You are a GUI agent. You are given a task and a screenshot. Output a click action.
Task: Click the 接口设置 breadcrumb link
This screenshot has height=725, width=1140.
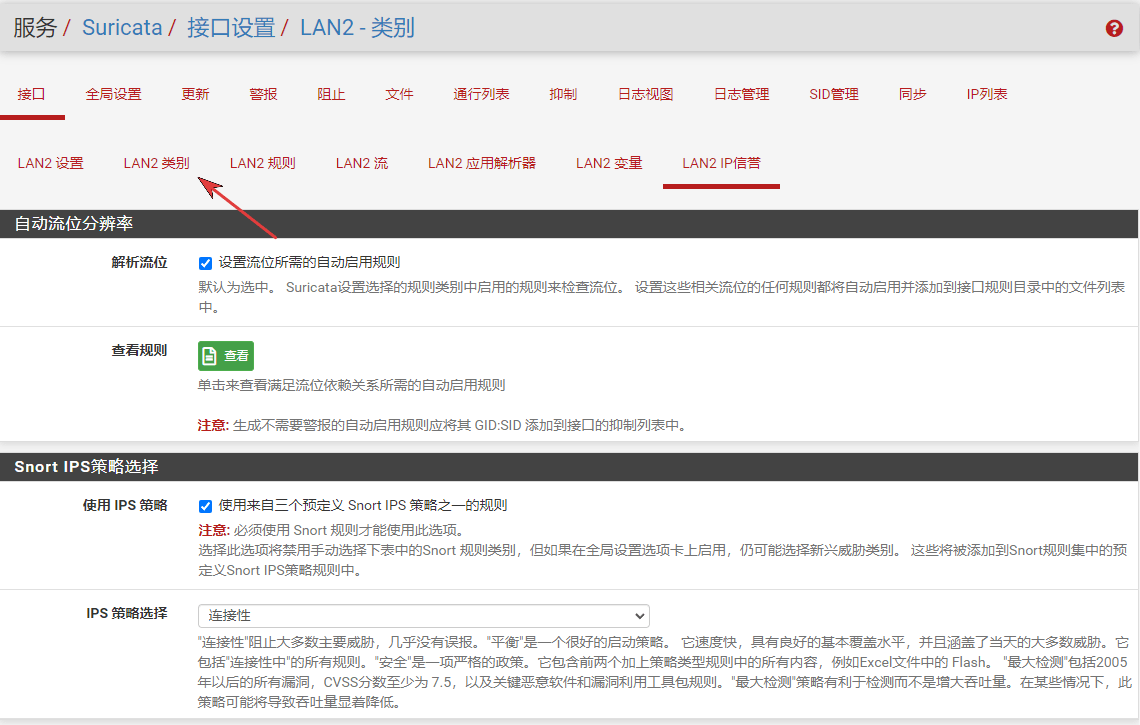click(x=231, y=28)
